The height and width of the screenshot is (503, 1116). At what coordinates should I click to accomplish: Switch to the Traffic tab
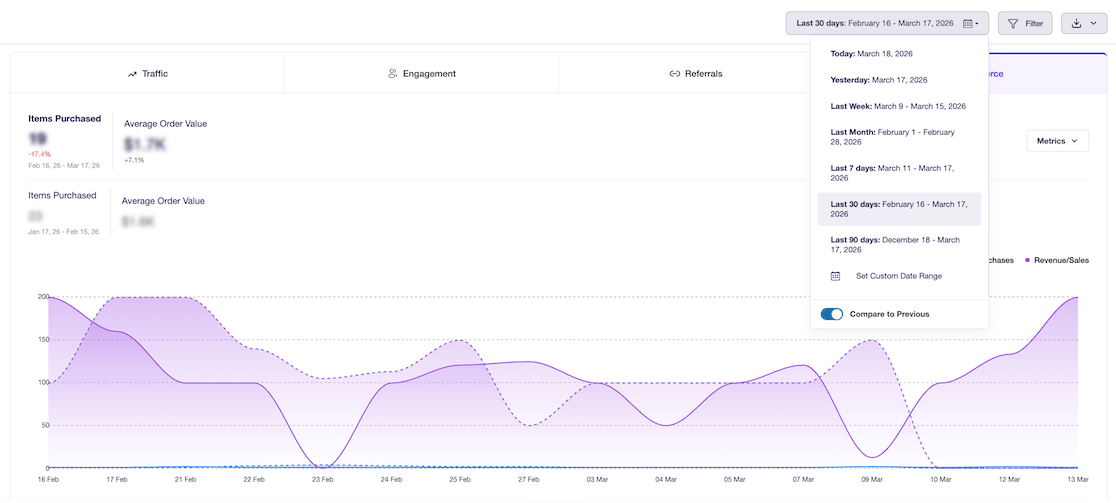(147, 73)
